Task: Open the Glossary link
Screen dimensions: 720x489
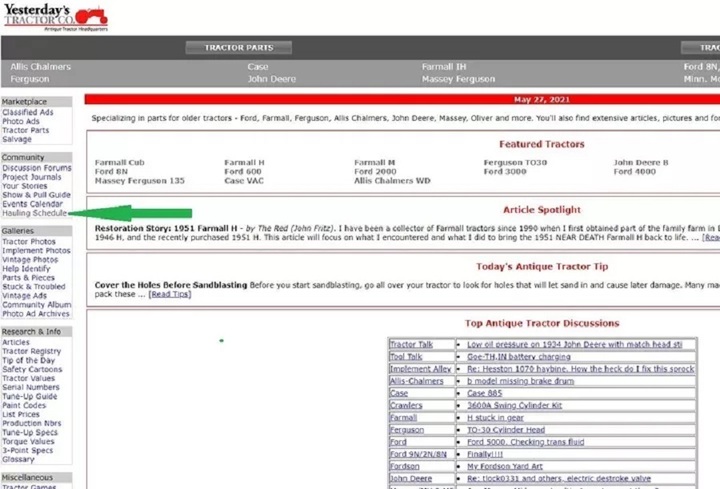Action: click(18, 459)
